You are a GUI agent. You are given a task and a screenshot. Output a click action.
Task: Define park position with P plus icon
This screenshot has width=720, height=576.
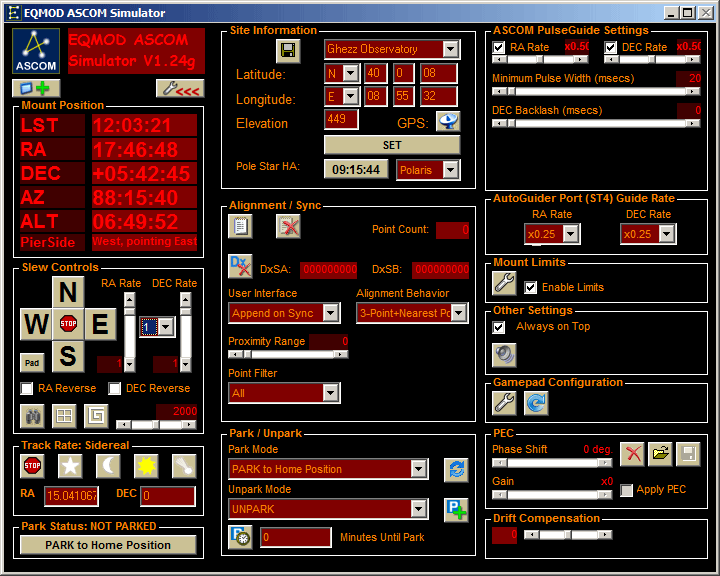(x=456, y=510)
